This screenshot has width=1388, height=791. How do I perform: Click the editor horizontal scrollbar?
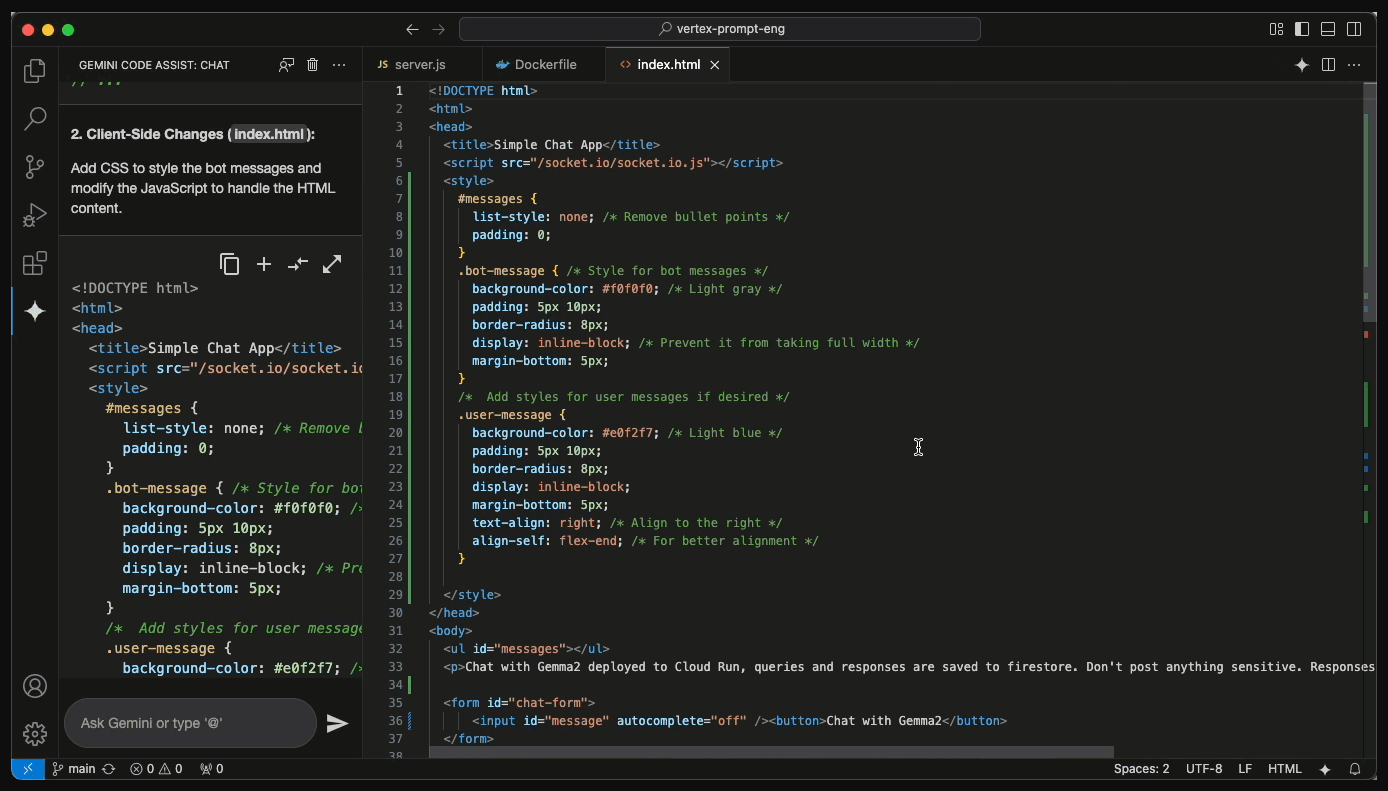pyautogui.click(x=771, y=752)
